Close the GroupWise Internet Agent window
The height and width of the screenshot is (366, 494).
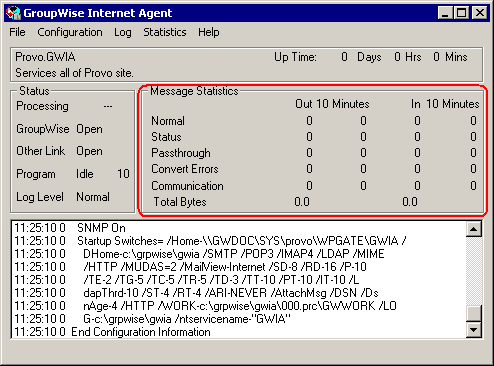[480, 13]
